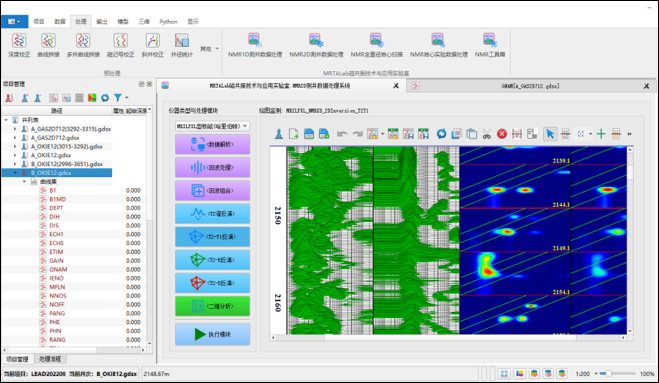The image size is (659, 383).
Task: Click the scissors cut icon in plot toolbar
Action: click(x=487, y=134)
